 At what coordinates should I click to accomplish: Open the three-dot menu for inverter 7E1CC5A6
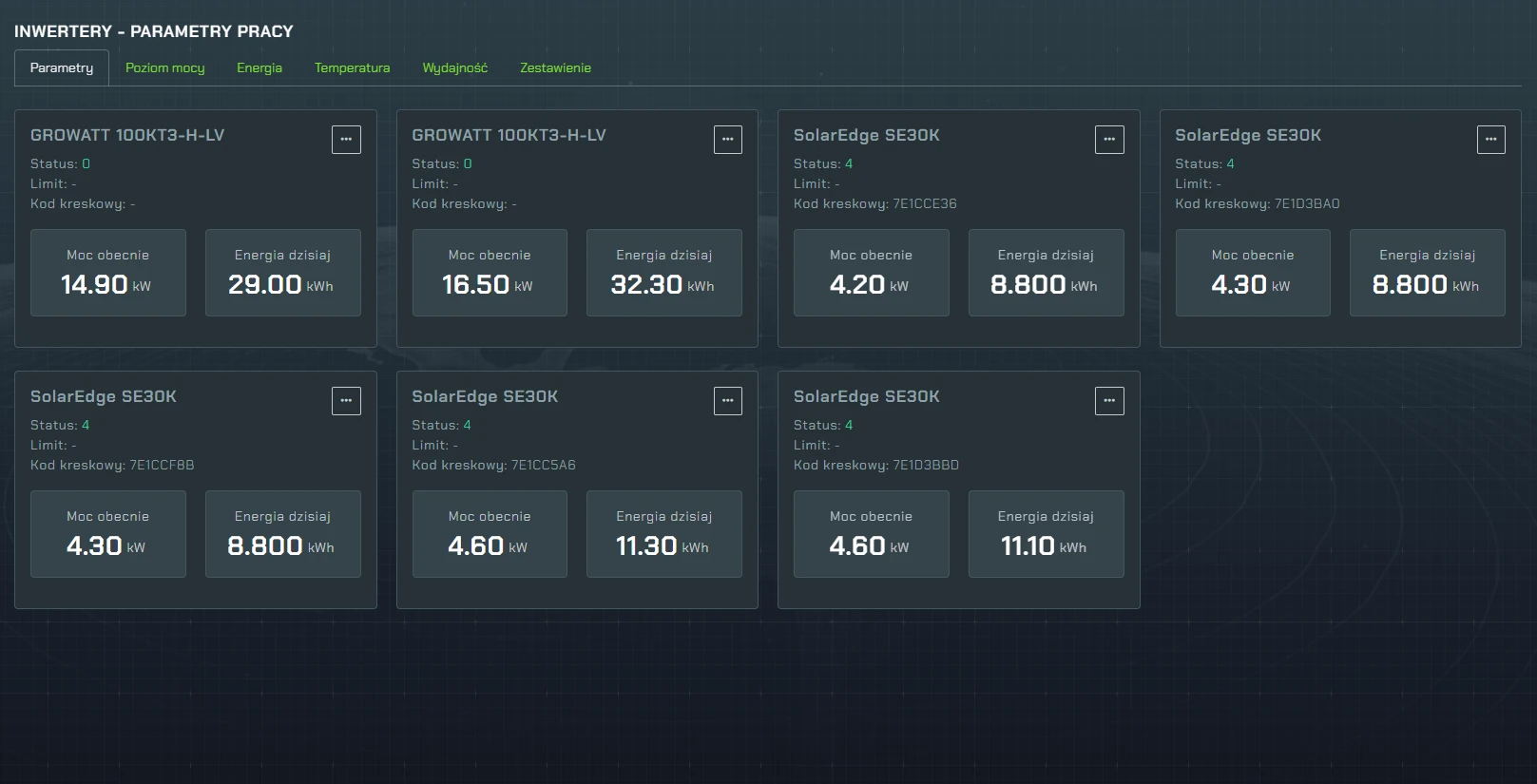click(728, 401)
